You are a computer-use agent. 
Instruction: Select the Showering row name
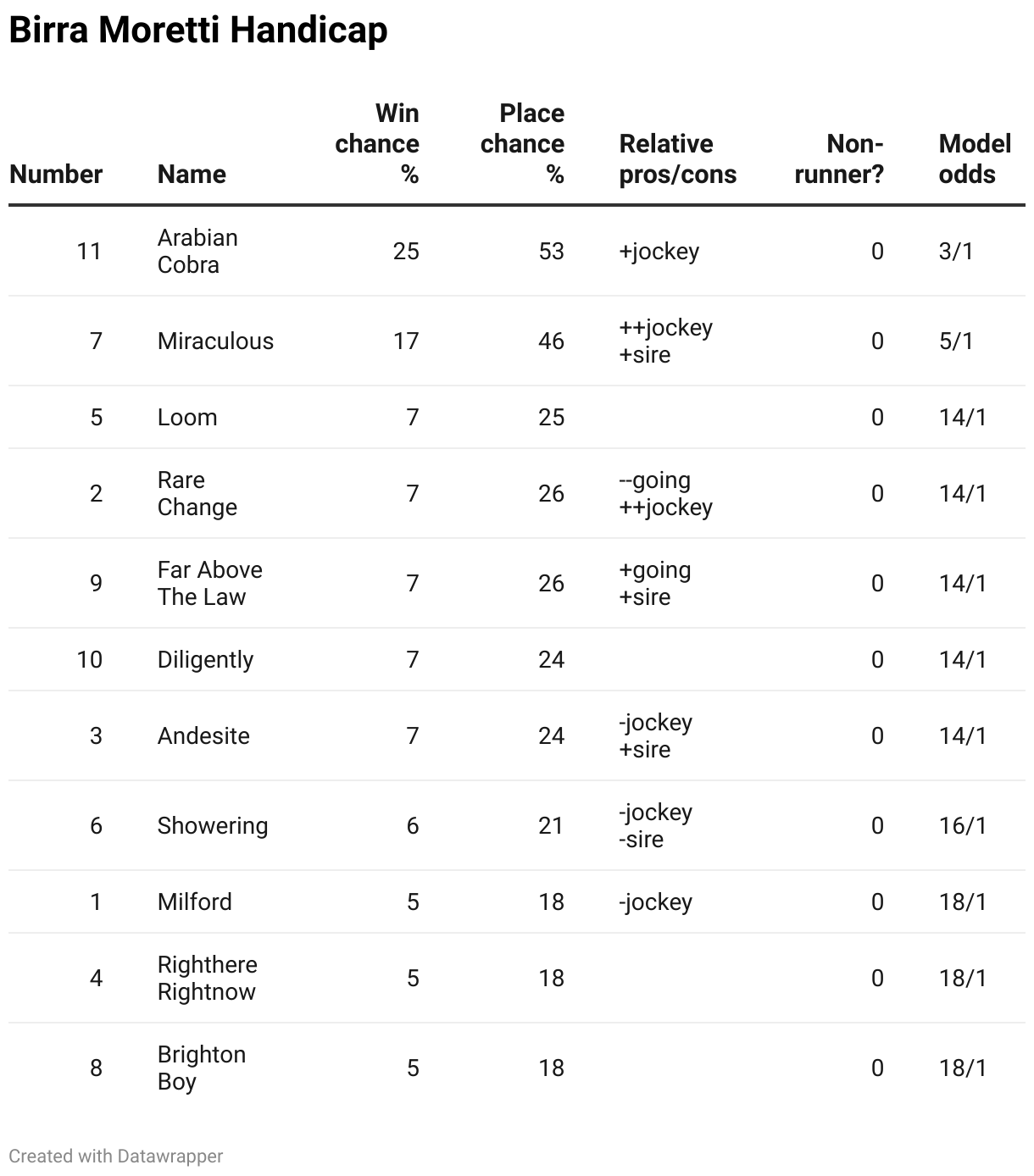click(212, 825)
